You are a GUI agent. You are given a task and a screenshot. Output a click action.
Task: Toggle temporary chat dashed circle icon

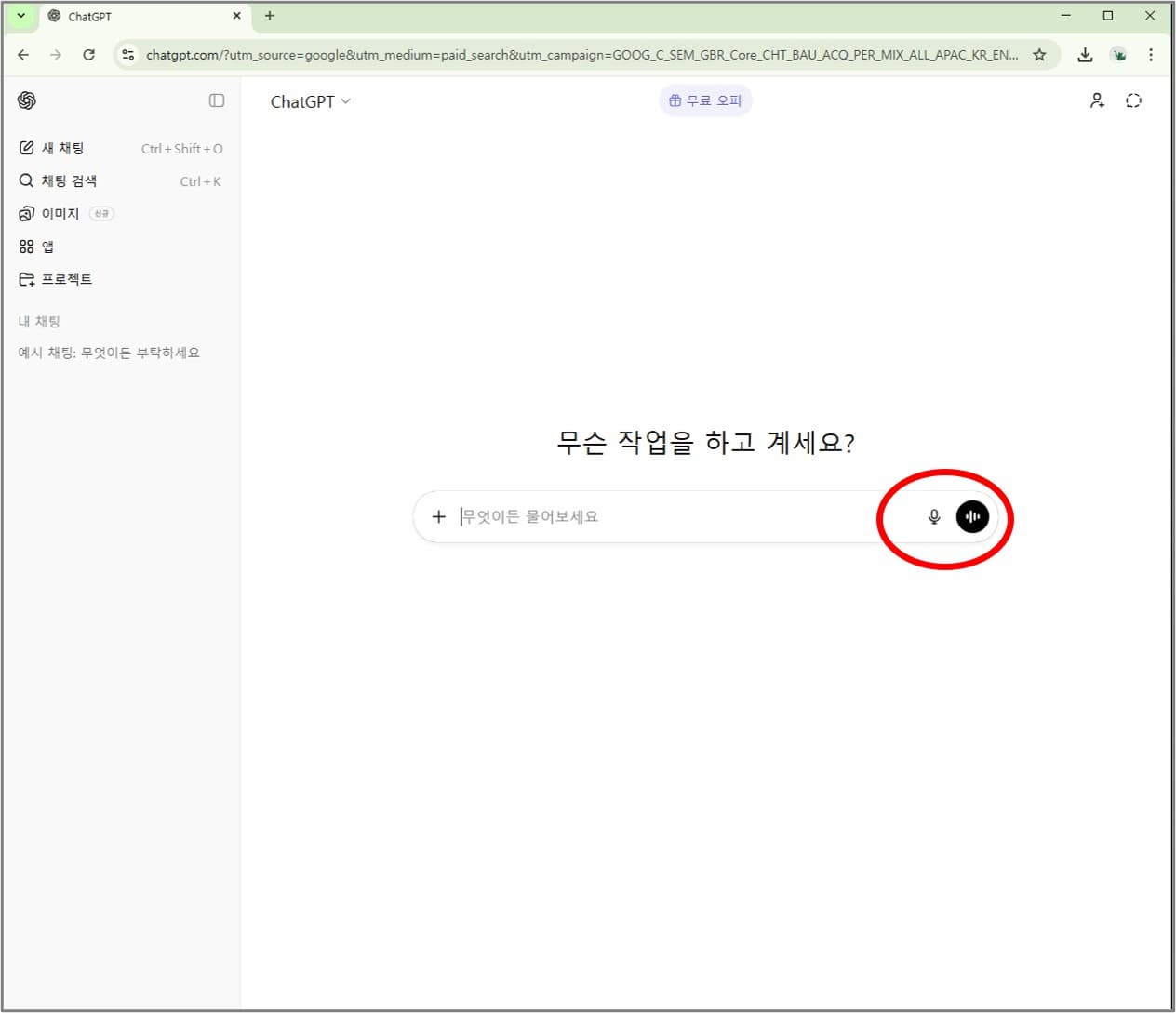[x=1133, y=100]
